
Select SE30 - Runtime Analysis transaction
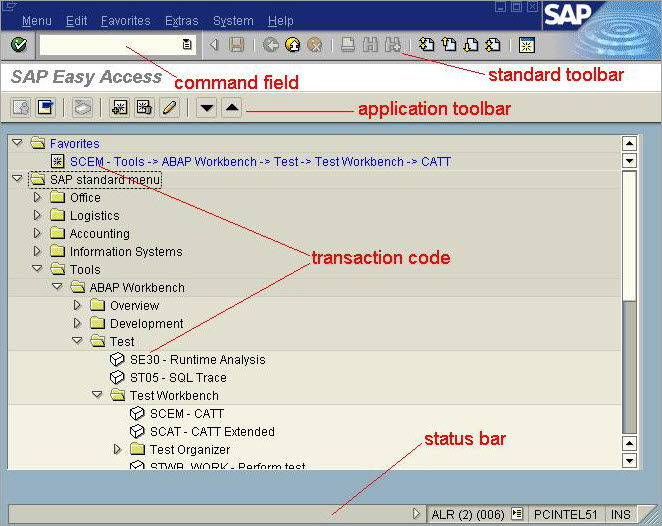point(198,360)
